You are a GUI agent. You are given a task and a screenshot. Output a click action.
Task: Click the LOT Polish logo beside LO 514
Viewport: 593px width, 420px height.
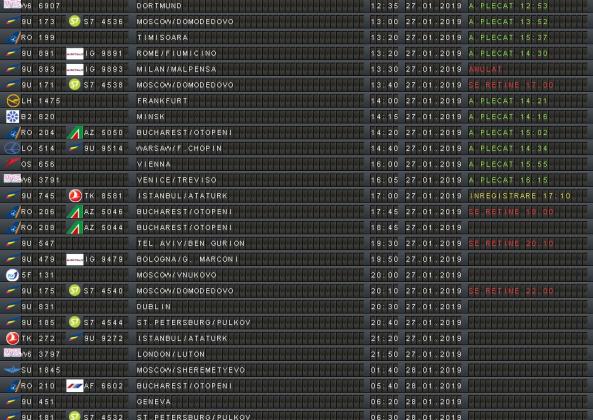pos(12,148)
